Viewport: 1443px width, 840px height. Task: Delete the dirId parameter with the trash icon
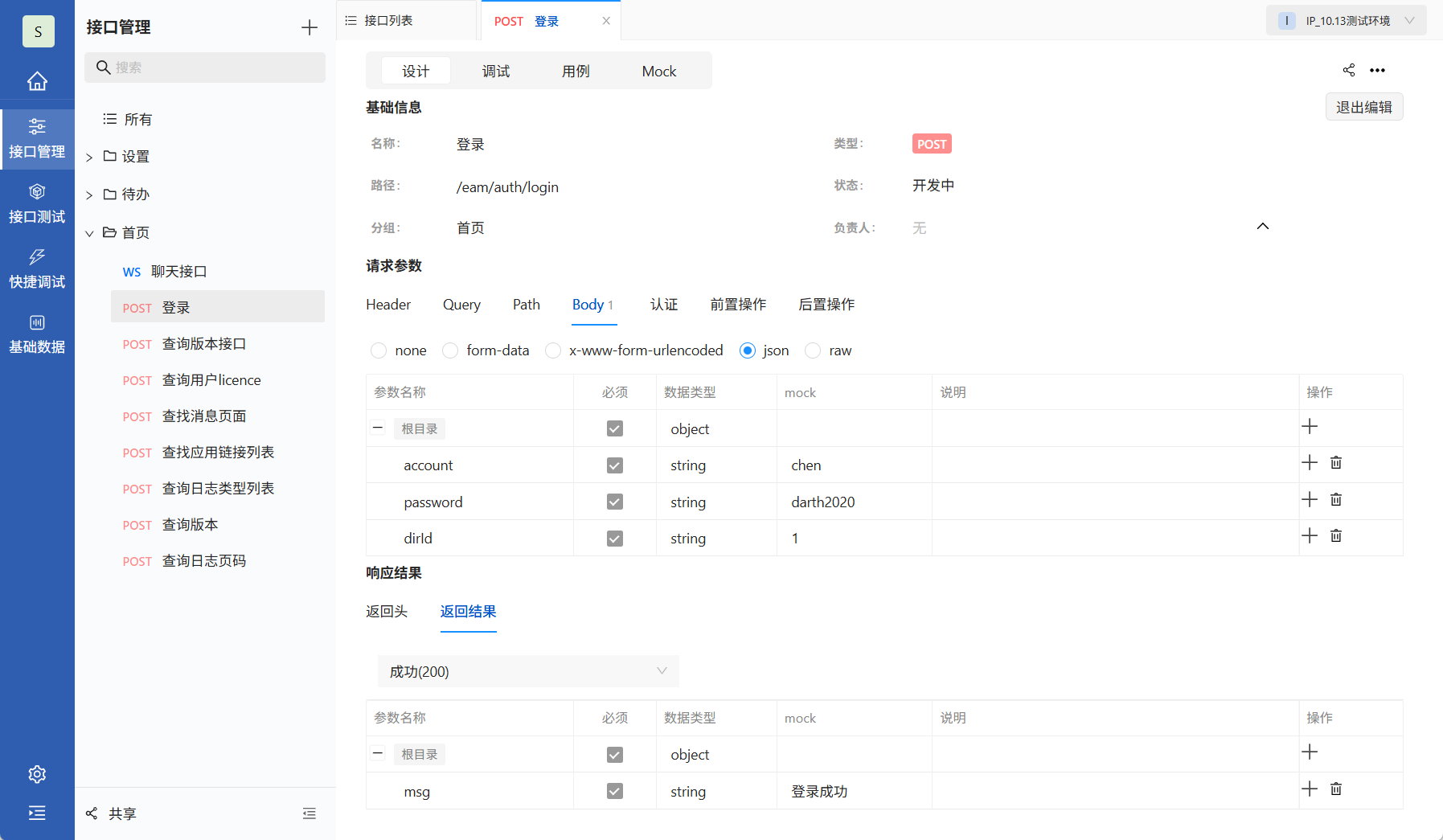(1335, 535)
